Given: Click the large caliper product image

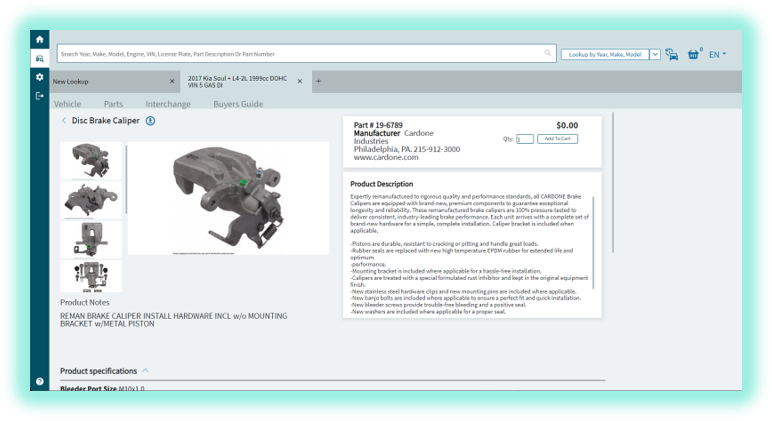Looking at the screenshot, I should [x=228, y=198].
